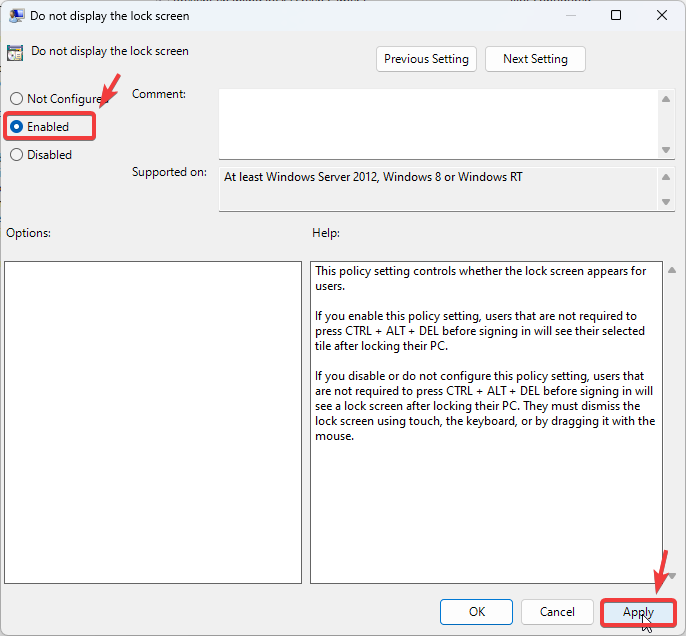
Task: Maximize the policy dialog window
Action: 616,15
